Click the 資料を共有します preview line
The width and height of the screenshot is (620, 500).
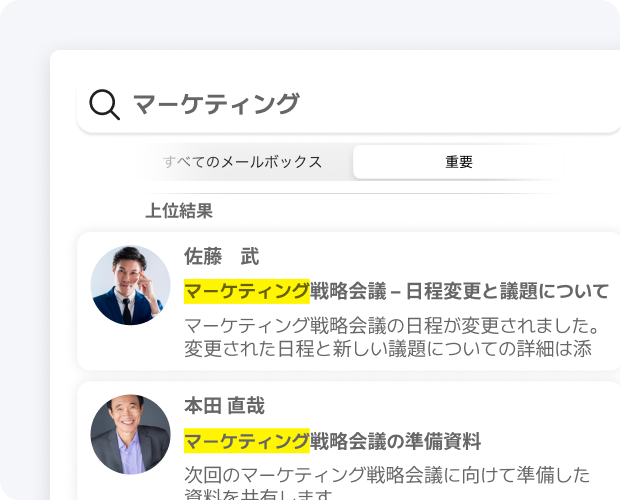258,494
